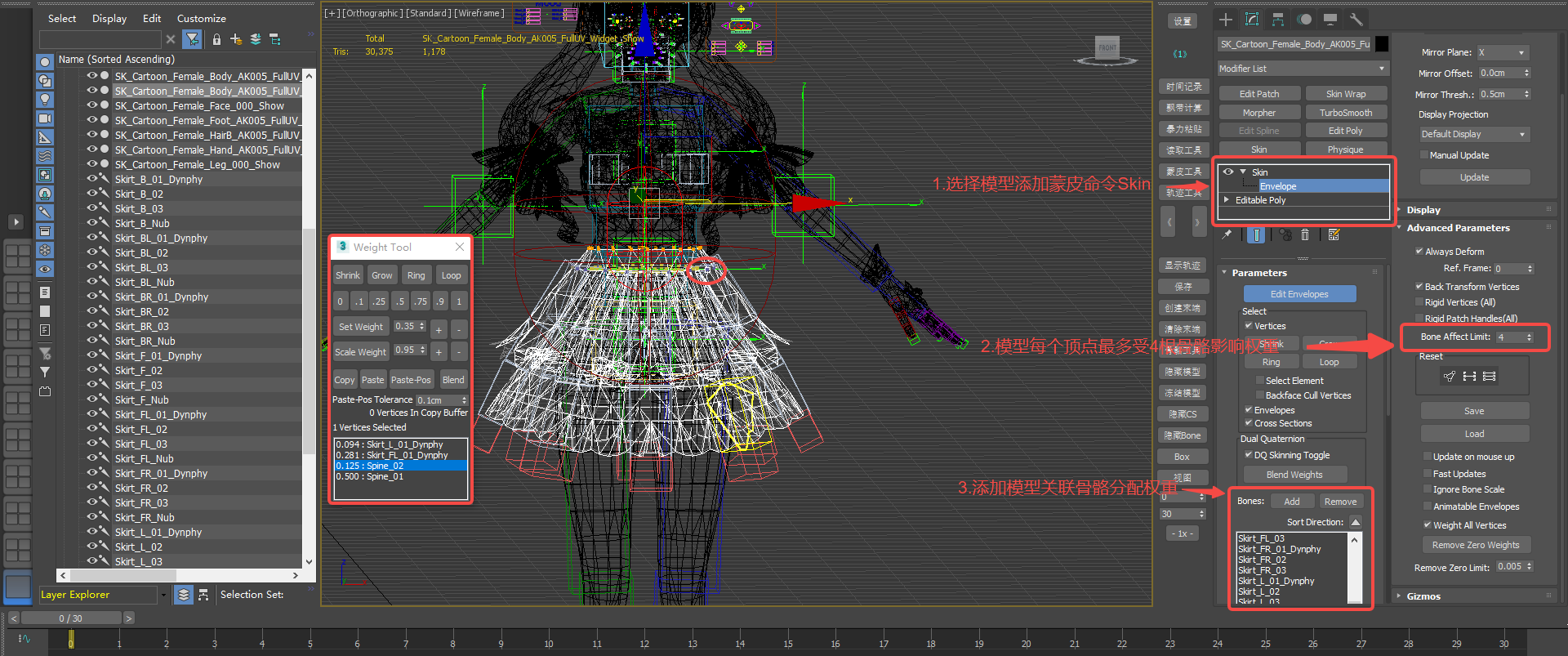The image size is (1568, 656).
Task: Open the Motion command panel tab
Action: point(1304,20)
